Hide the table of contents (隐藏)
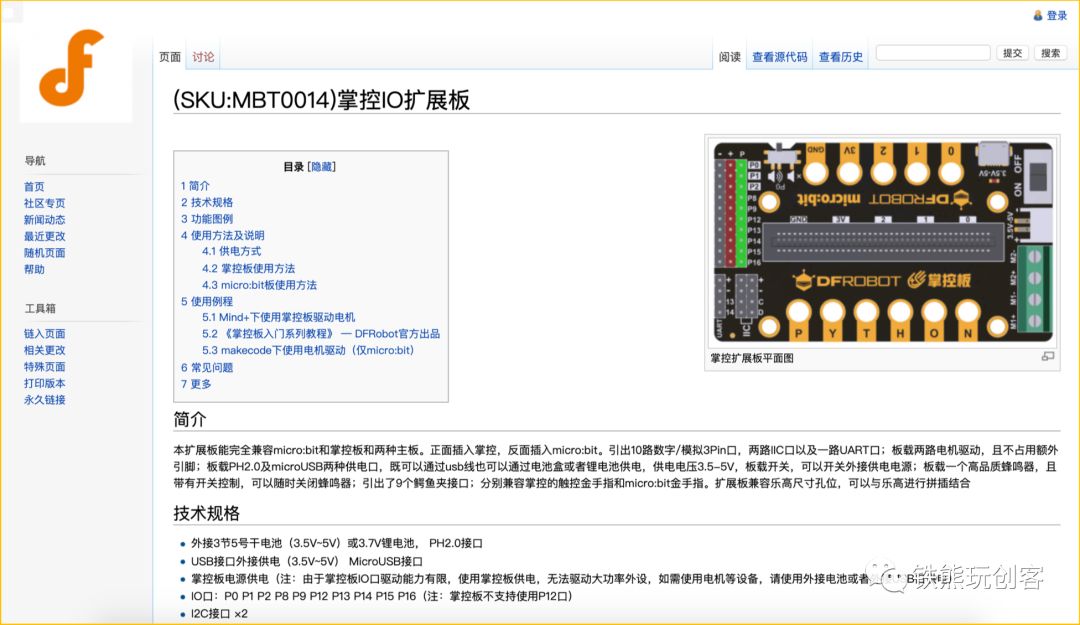This screenshot has width=1080, height=625. pos(322,167)
